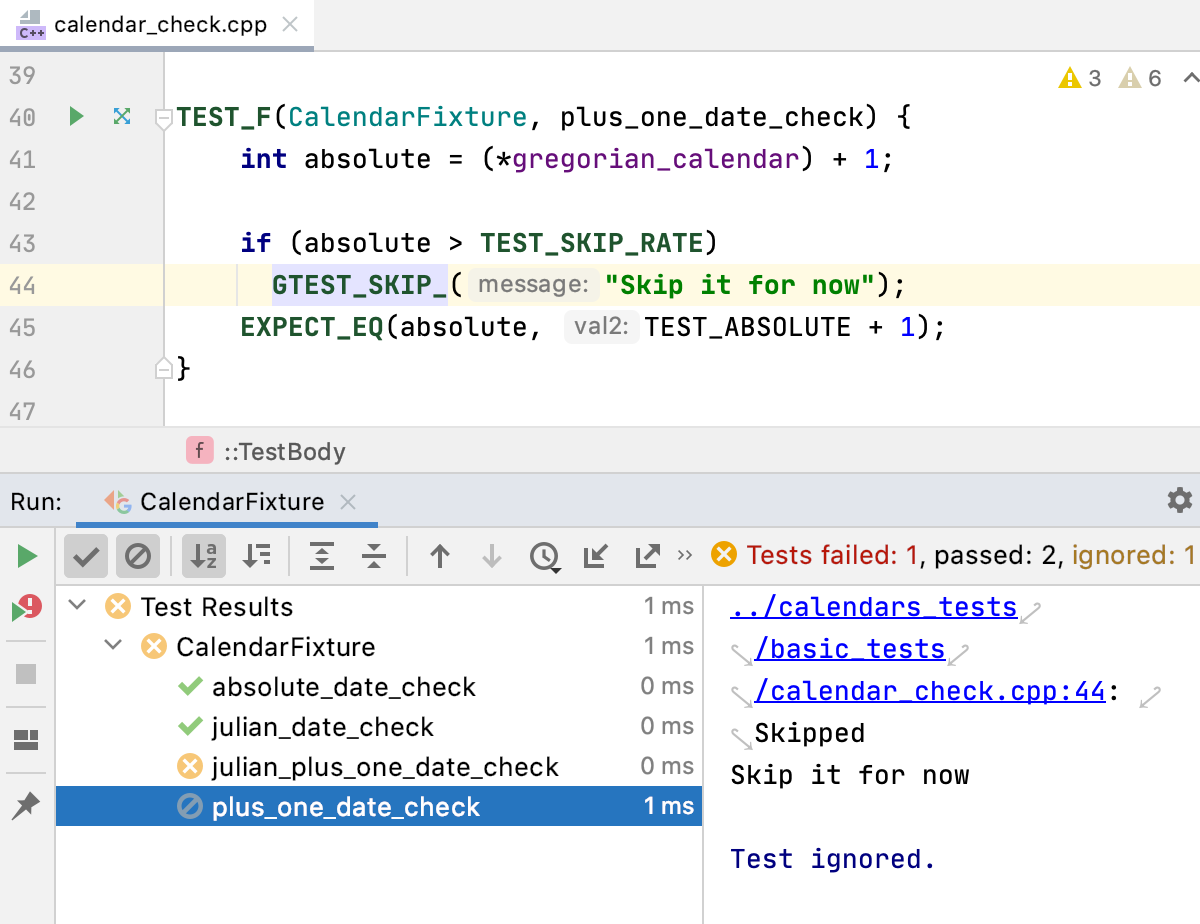Toggle Sort by Duration
The height and width of the screenshot is (924, 1200).
[257, 556]
